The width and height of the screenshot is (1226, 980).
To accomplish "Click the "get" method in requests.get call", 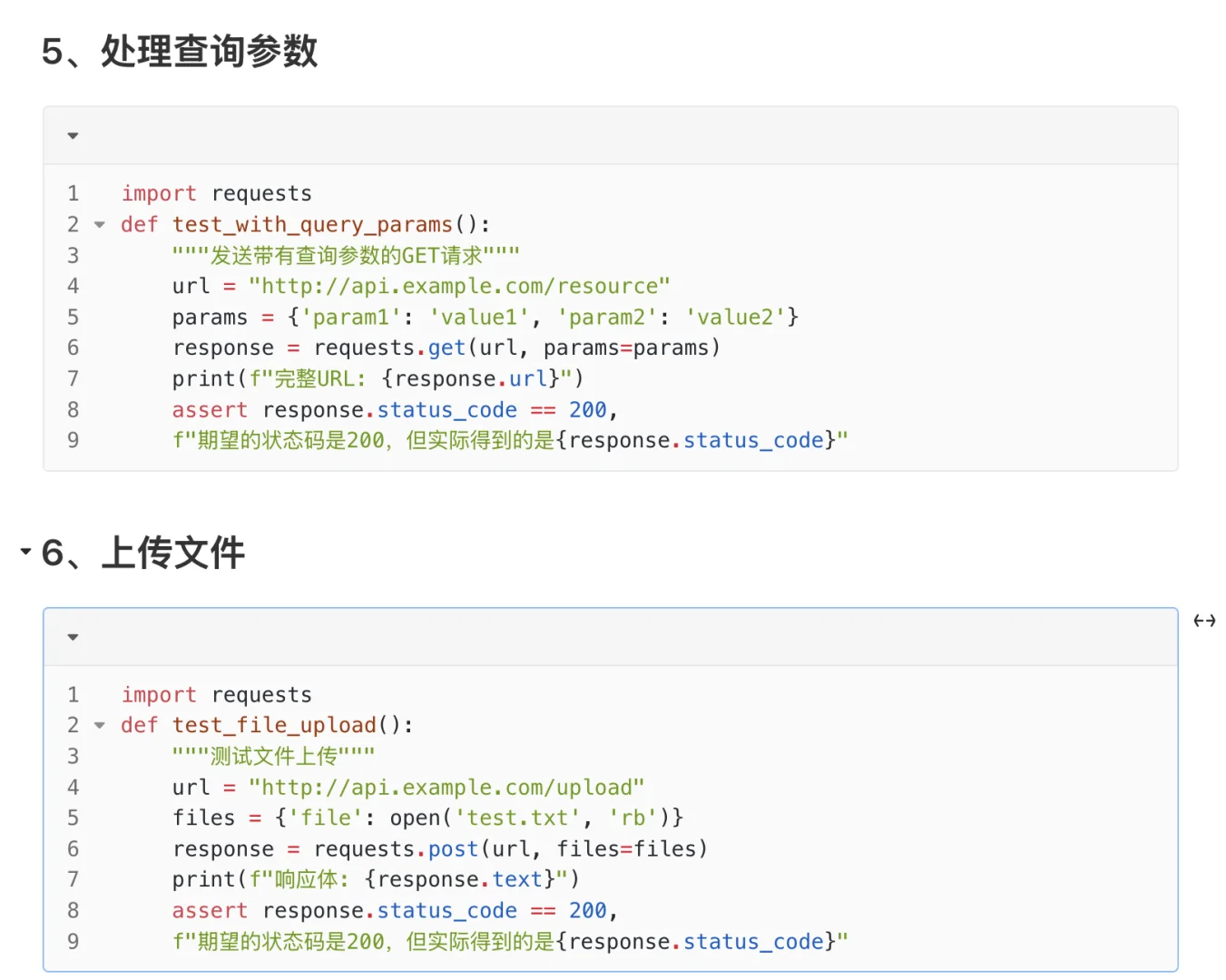I will 446,348.
